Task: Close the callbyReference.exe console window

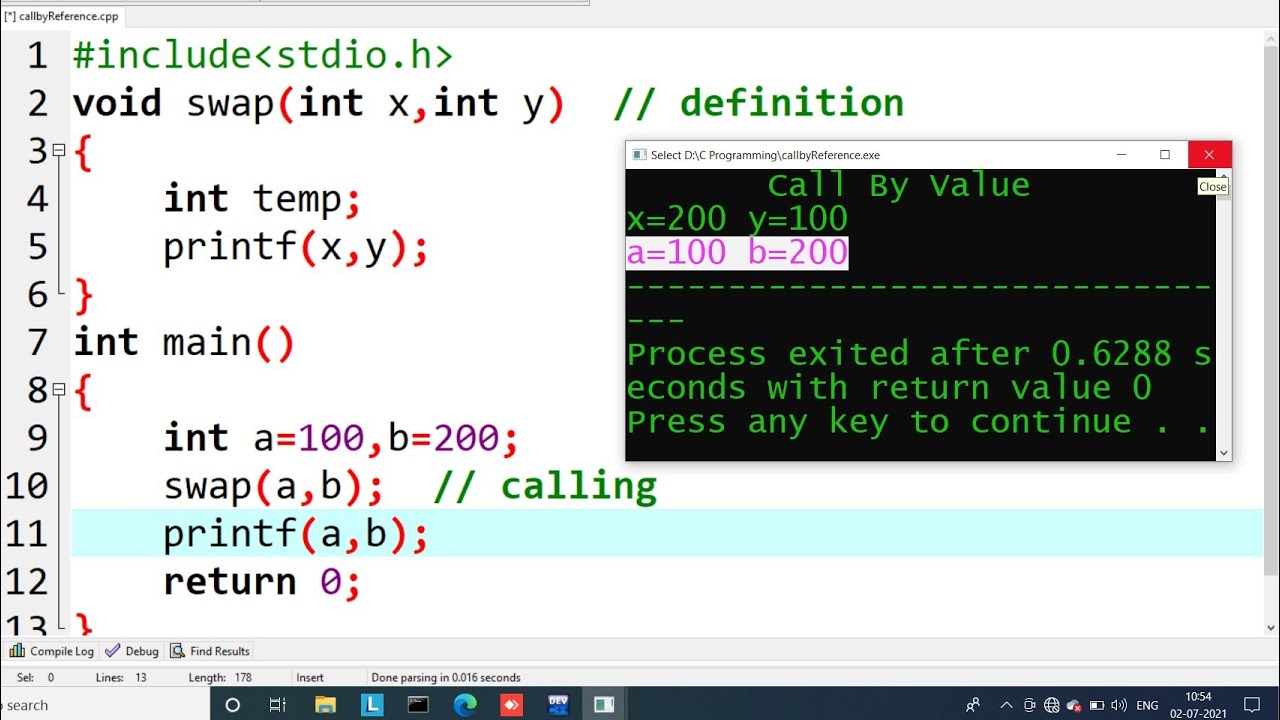Action: [x=1209, y=154]
